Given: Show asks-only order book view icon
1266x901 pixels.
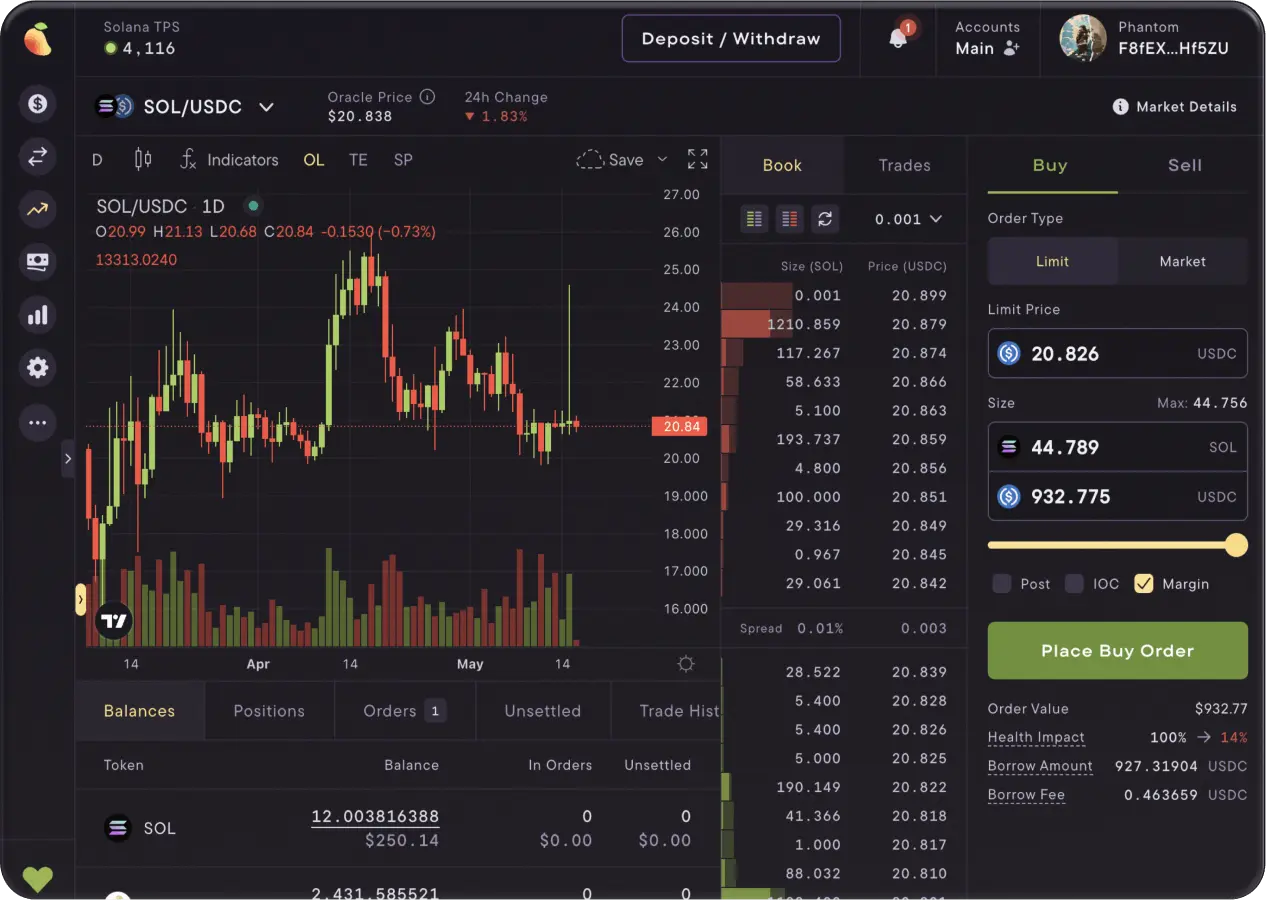Looking at the screenshot, I should tap(790, 218).
